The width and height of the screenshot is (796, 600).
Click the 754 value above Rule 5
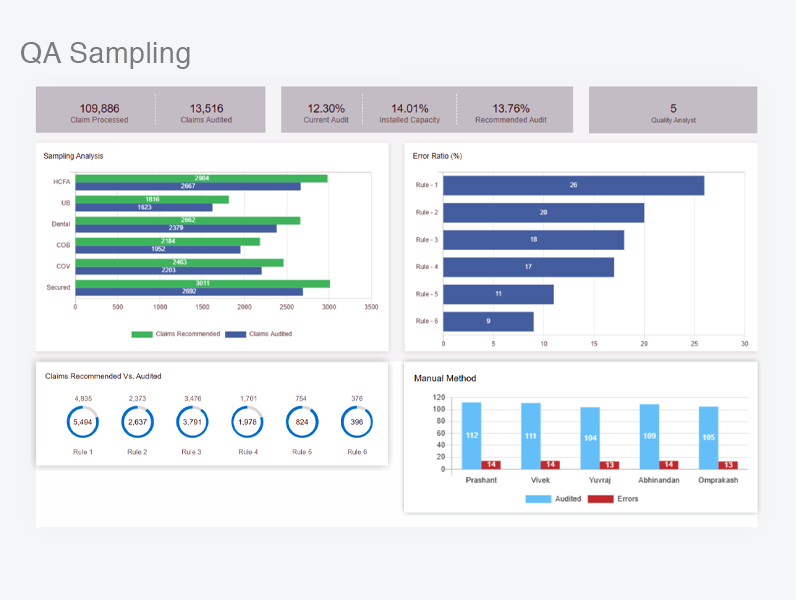[301, 398]
